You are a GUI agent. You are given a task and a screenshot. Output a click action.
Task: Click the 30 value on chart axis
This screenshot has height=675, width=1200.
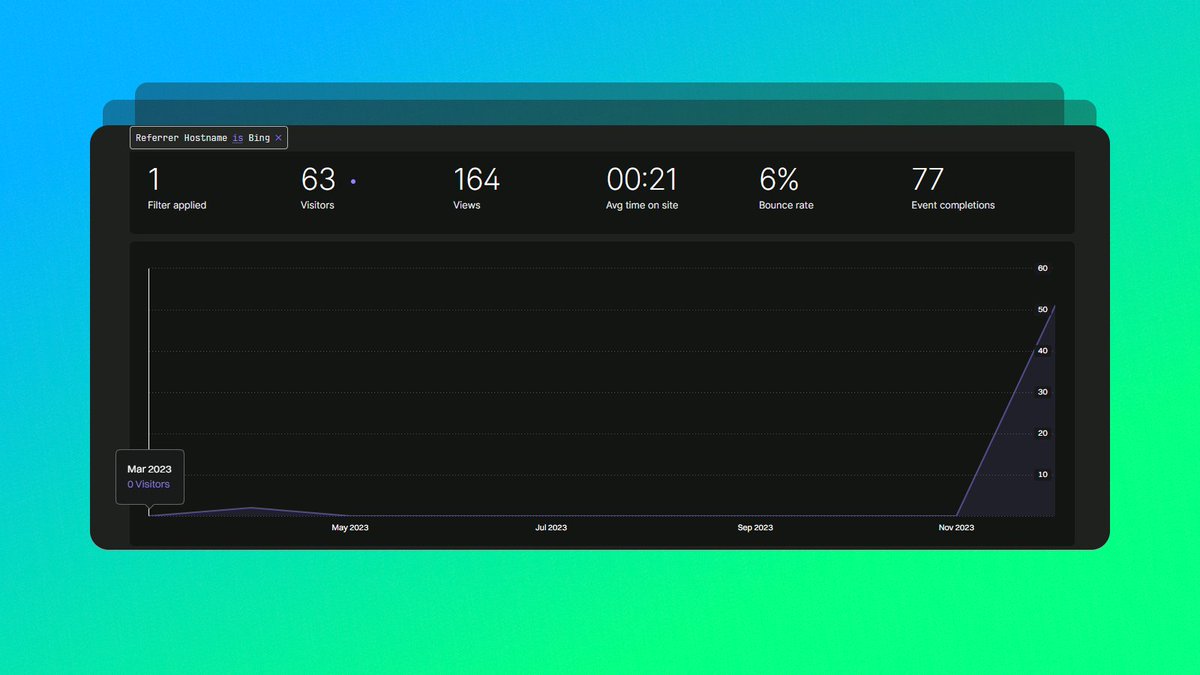[x=1042, y=392]
